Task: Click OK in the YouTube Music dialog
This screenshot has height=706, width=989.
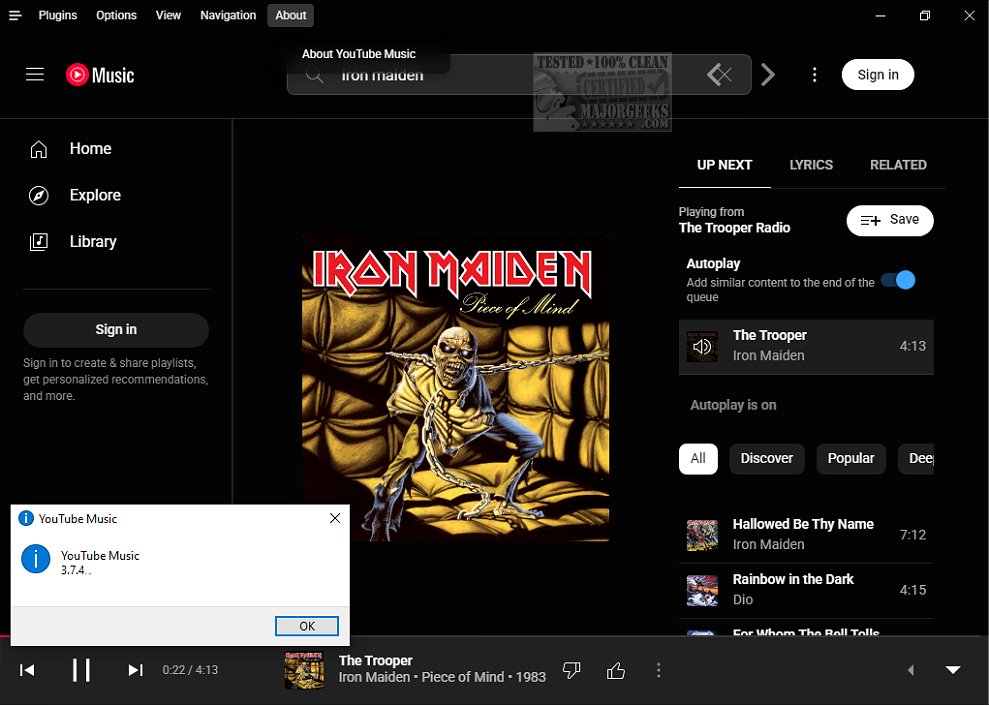Action: point(307,626)
